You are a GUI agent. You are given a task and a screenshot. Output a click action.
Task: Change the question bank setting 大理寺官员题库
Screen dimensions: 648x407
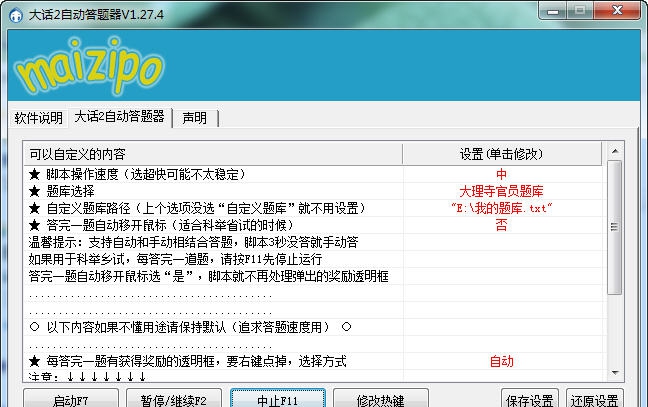tap(502, 191)
